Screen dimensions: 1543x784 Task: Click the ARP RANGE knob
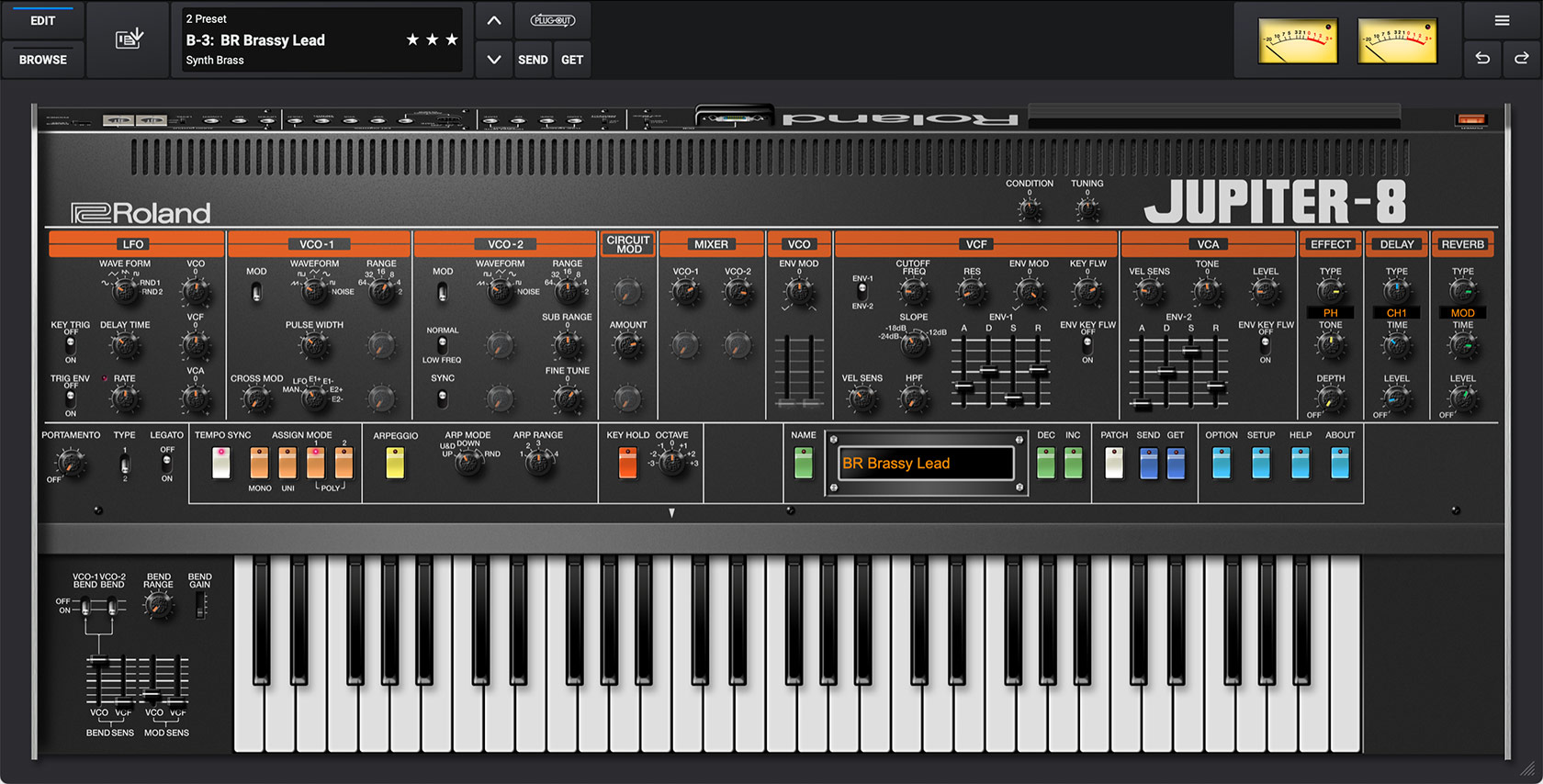[539, 463]
